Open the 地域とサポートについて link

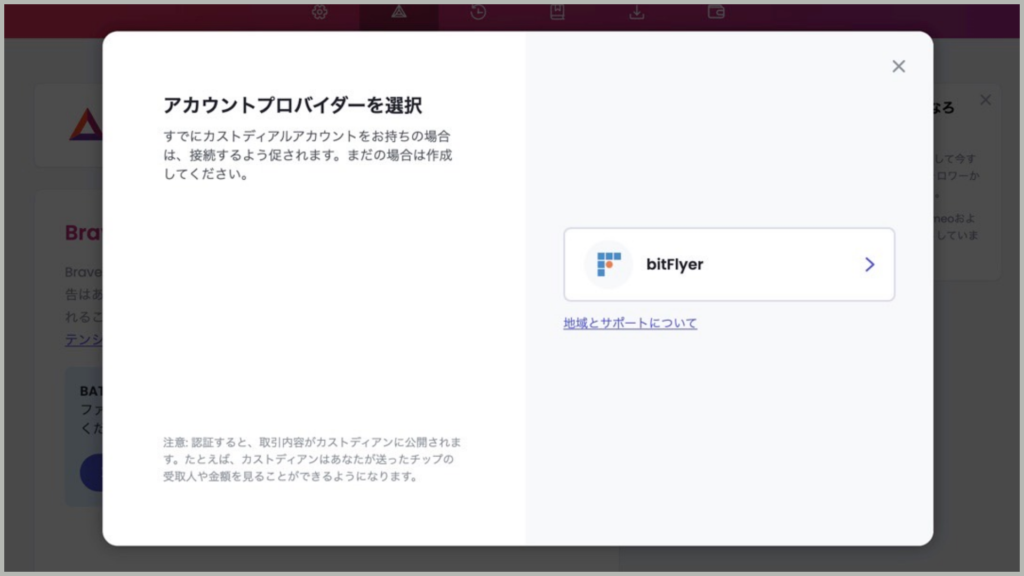630,323
